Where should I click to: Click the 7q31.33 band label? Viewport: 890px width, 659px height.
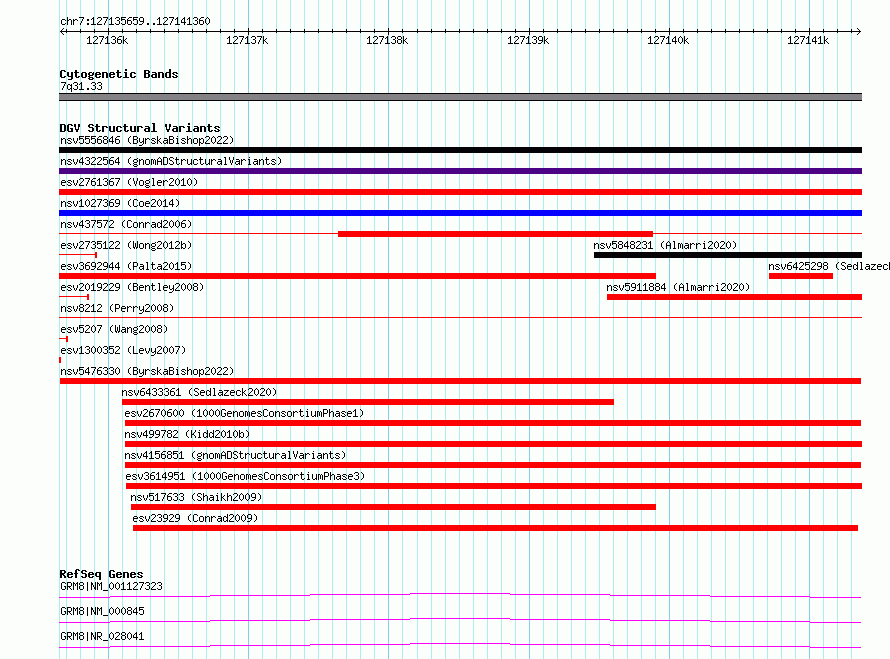(81, 86)
